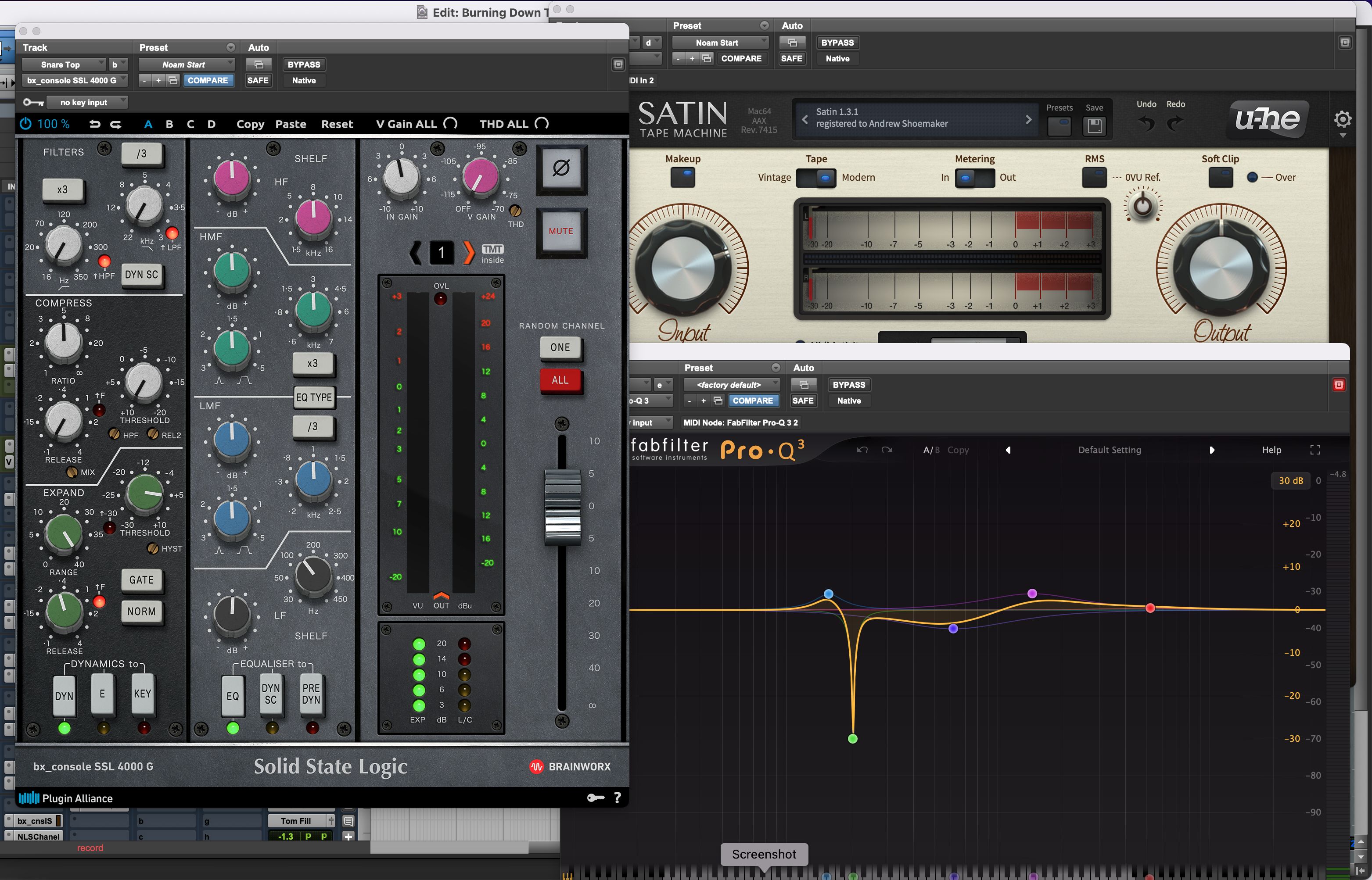This screenshot has height=880, width=1372.
Task: Click Help in Pro-Q 3
Action: 1272,450
